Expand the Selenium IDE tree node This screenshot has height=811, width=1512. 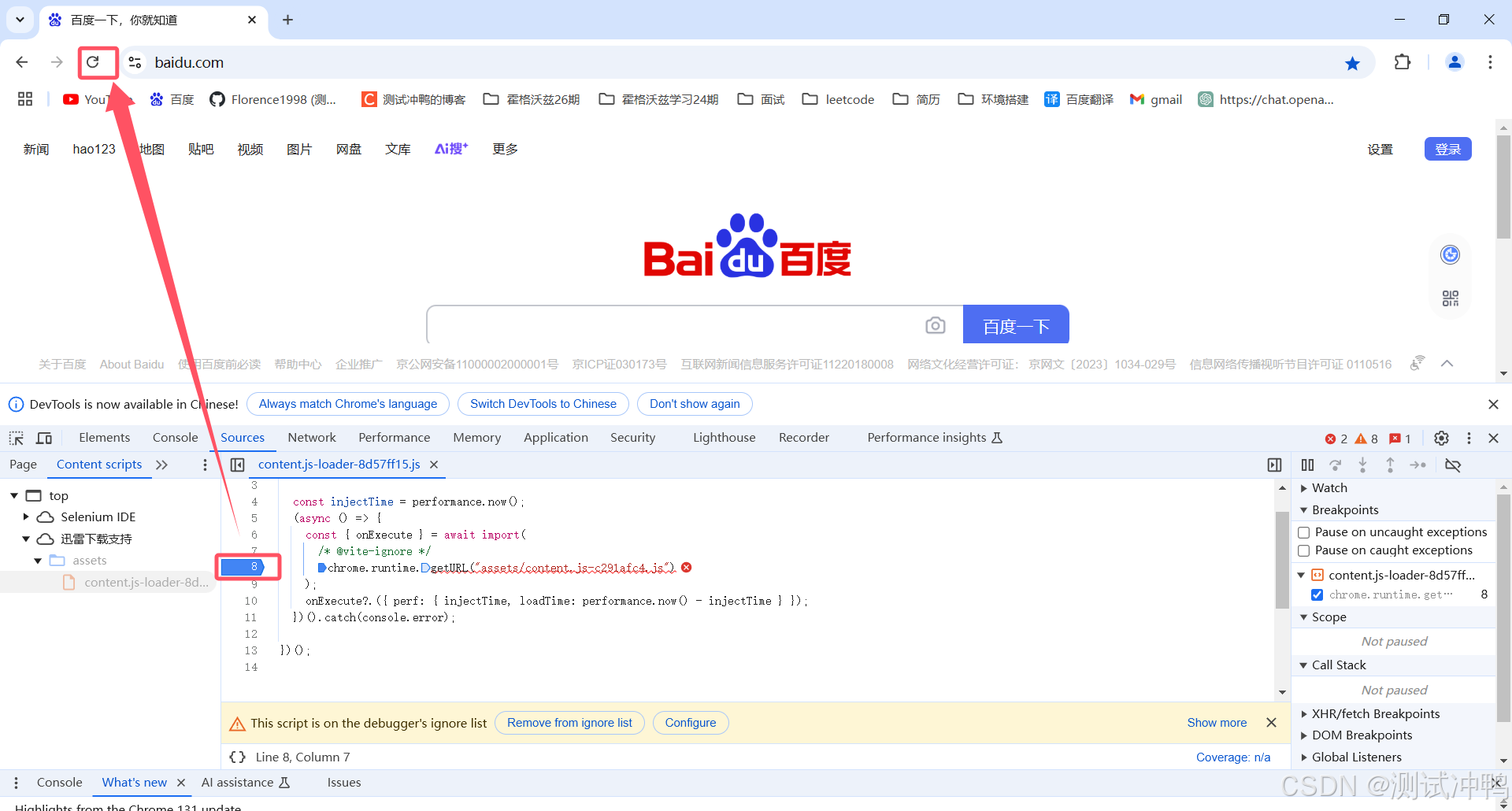(x=26, y=517)
